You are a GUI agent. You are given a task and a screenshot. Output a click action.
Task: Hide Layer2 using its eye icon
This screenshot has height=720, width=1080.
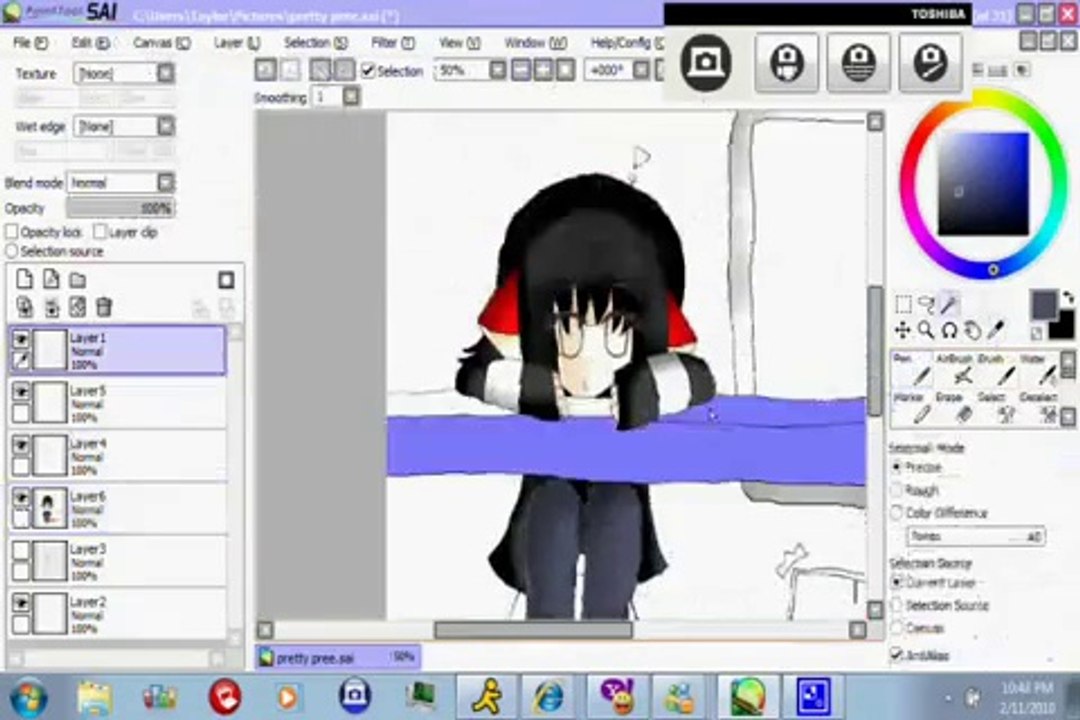21,604
